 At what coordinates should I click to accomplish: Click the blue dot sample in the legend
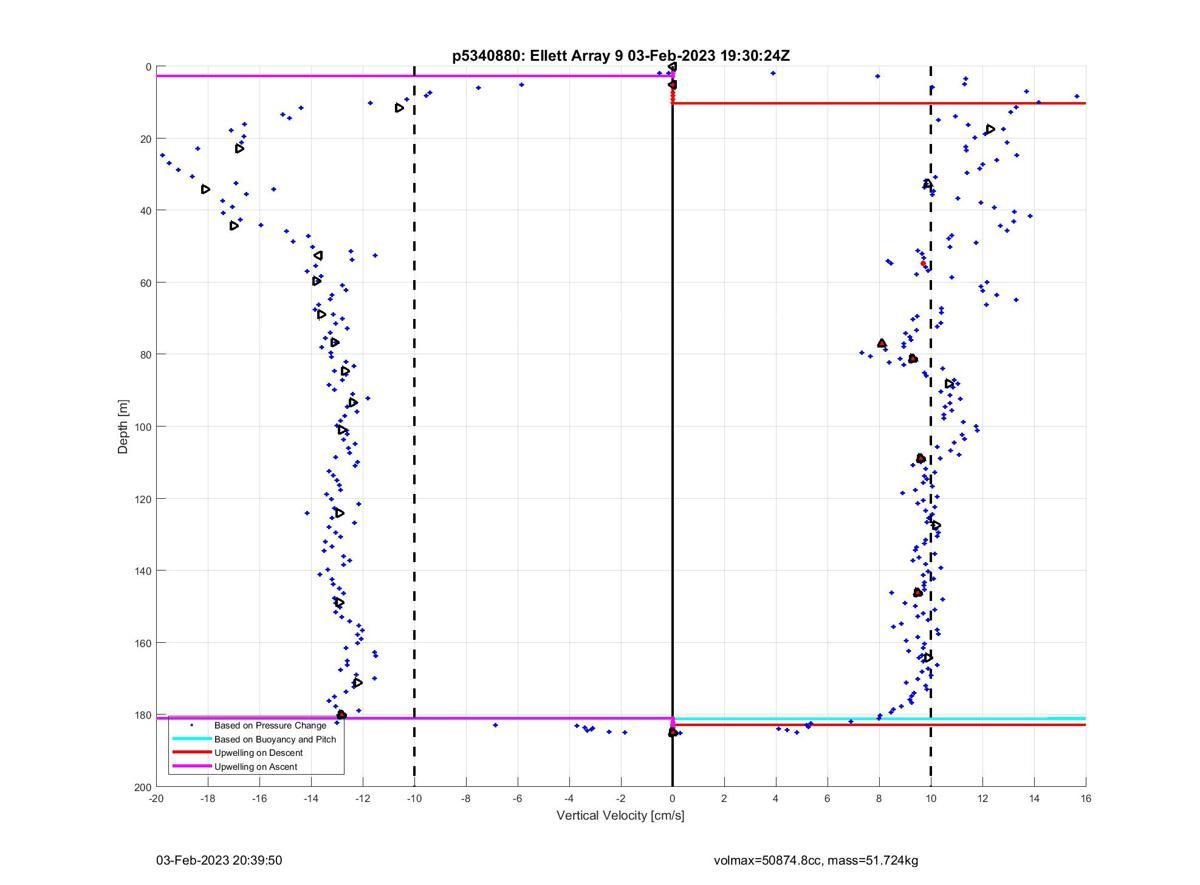(191, 725)
